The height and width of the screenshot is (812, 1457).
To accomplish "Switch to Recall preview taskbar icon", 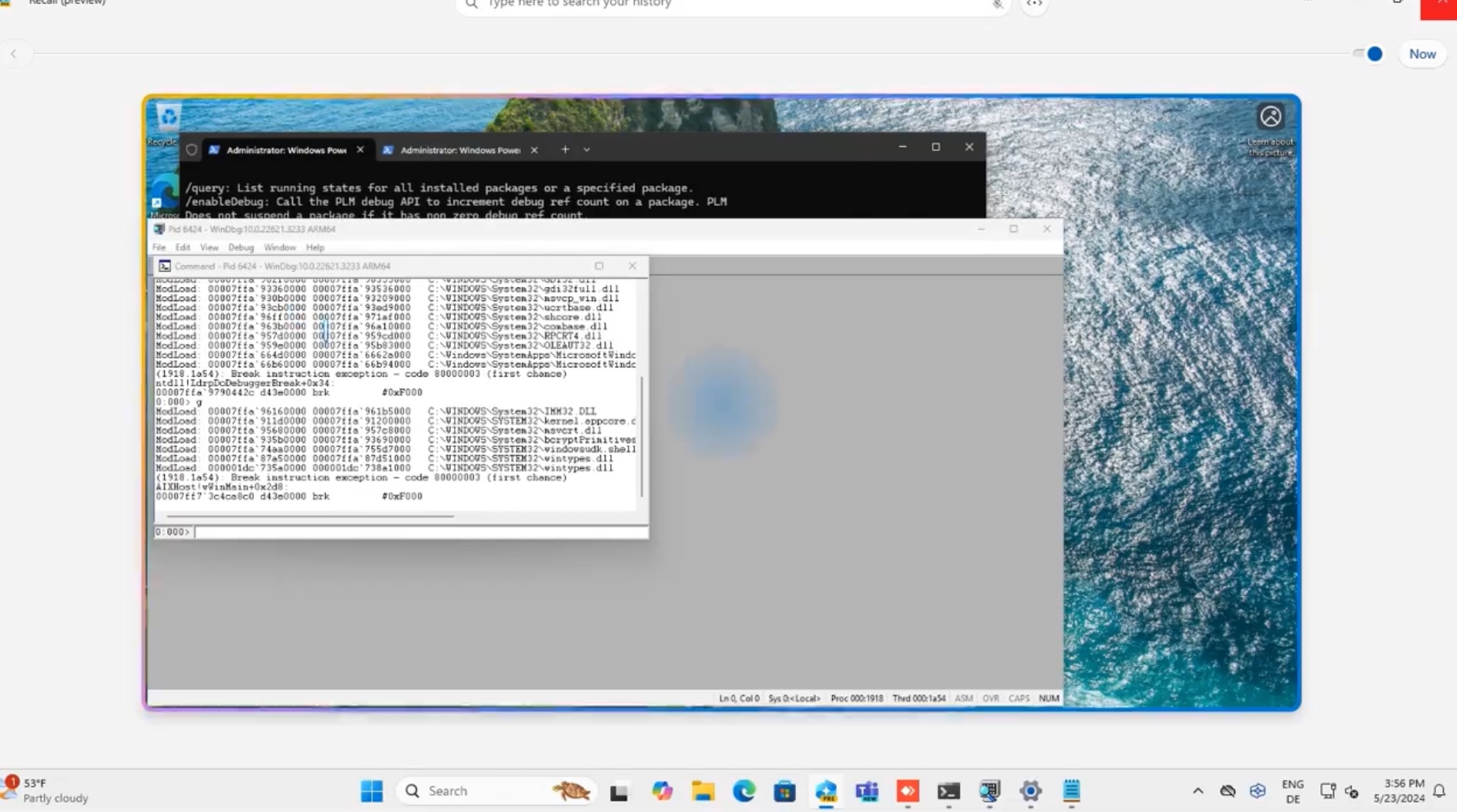I will click(x=826, y=791).
